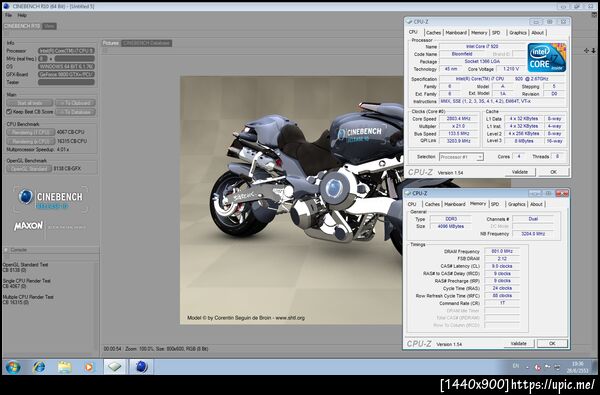Click the status bar text reading 00:00:54 Zoom 100.0%
600x395 pixels.
point(156,349)
